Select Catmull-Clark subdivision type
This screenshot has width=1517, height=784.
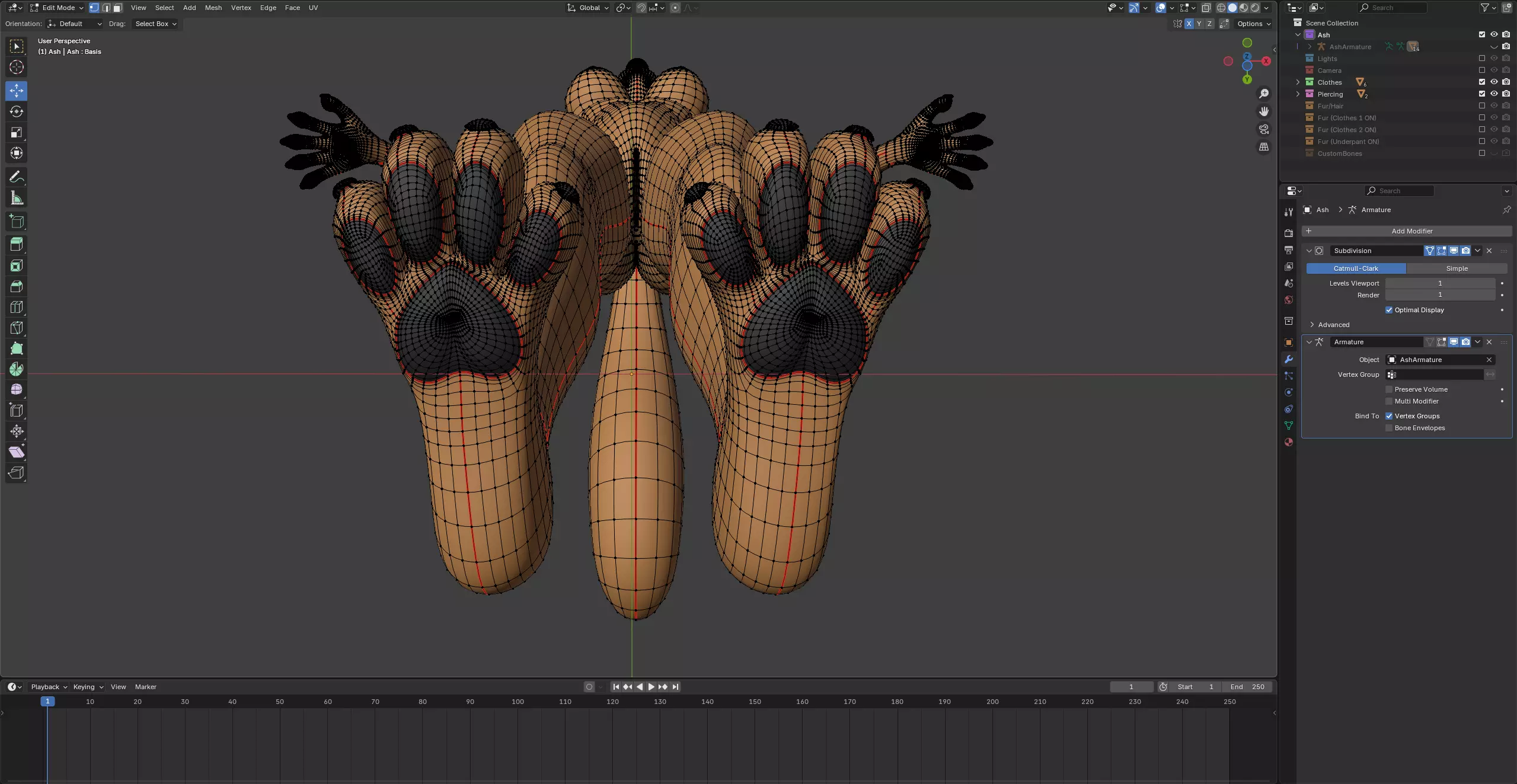pos(1356,268)
